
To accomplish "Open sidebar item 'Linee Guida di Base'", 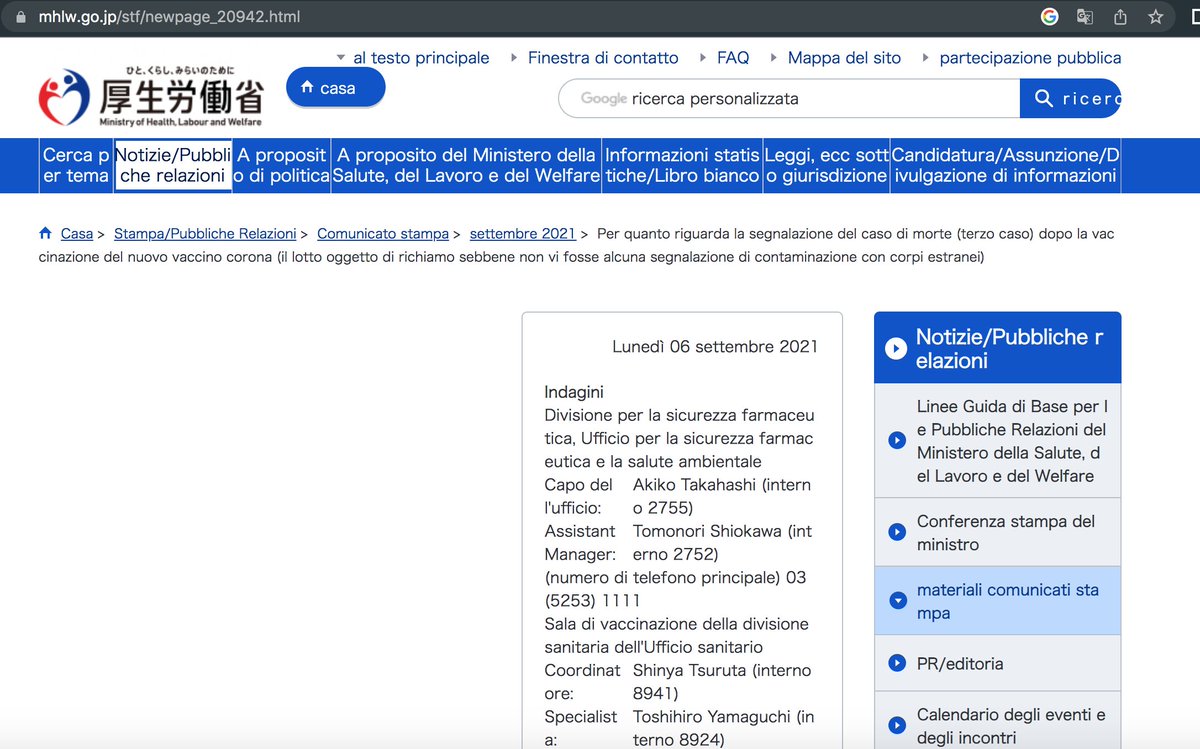I will [x=998, y=441].
